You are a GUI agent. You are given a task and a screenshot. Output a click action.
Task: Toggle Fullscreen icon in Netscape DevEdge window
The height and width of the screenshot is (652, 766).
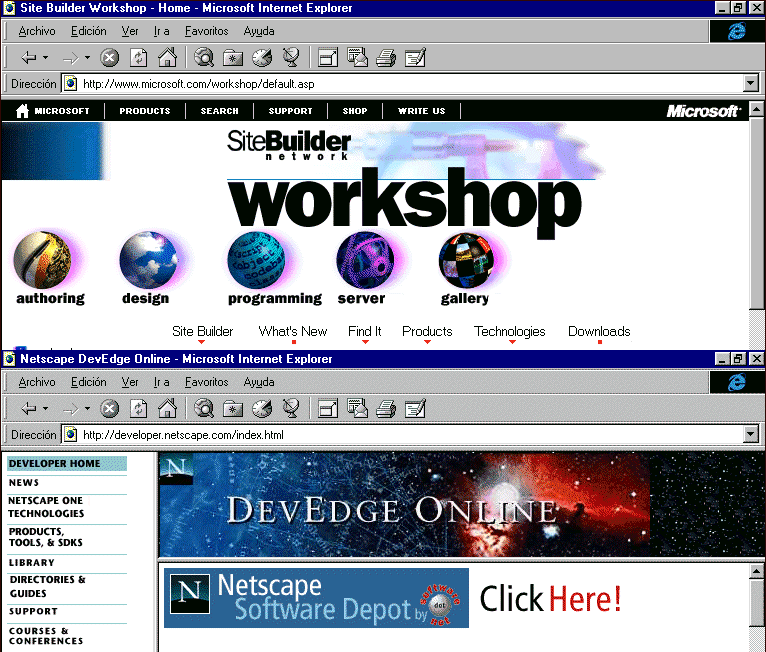pos(328,408)
